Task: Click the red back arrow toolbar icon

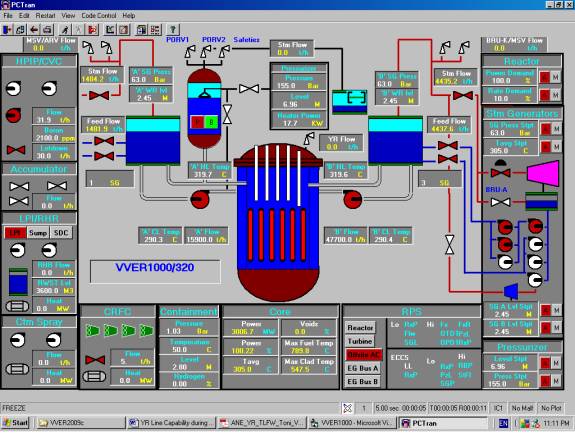Action: coord(34,29)
